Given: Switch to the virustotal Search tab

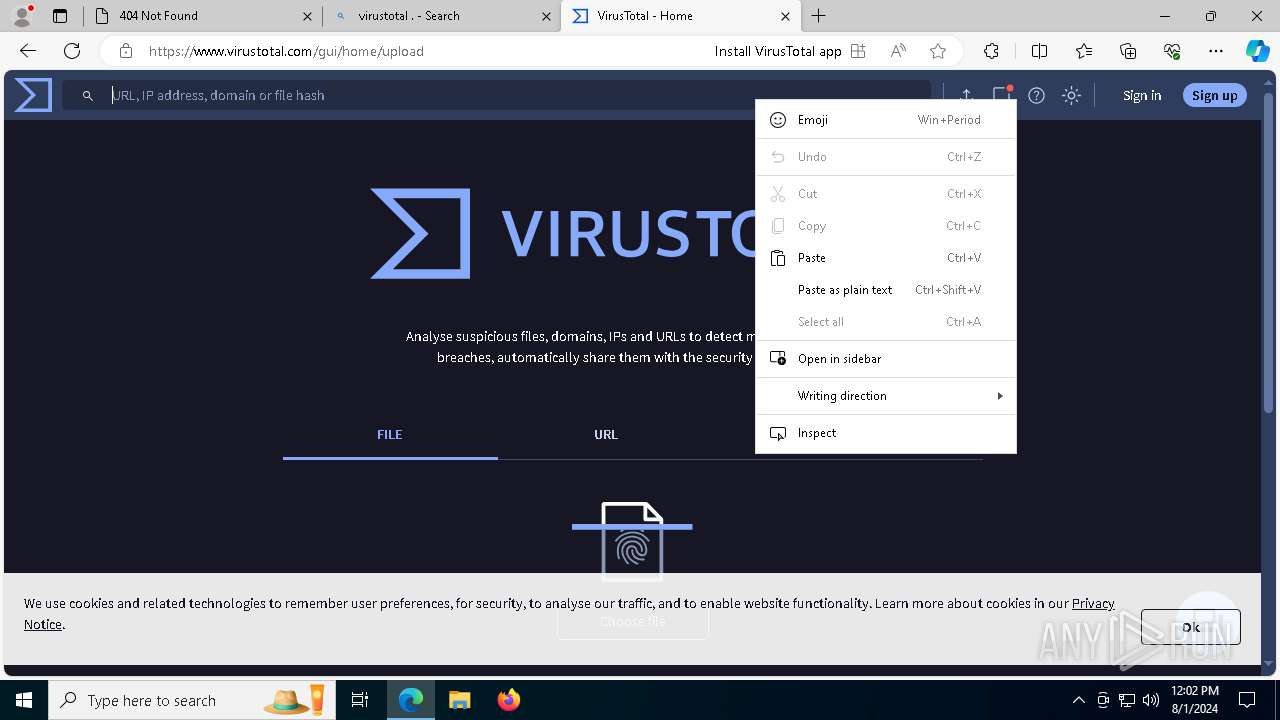Looking at the screenshot, I should pos(442,16).
